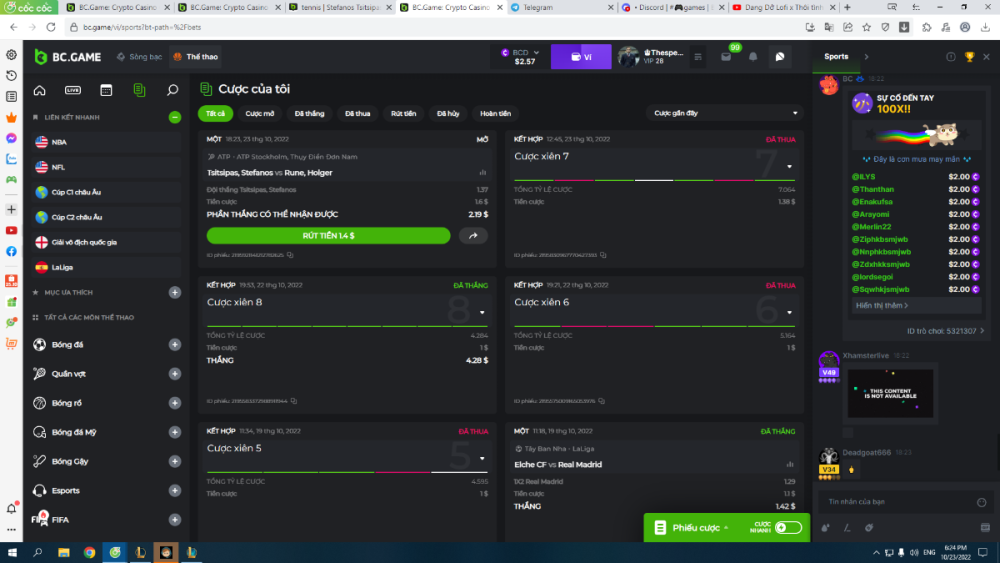Open the notifications bell icon
Screen dimensions: 1000x563
(753, 57)
